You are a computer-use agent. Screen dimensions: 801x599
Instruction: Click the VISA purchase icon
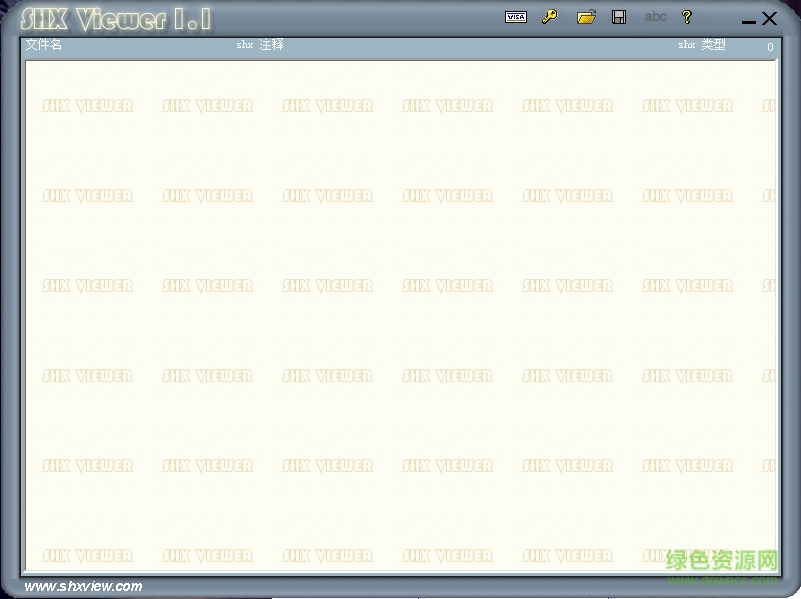click(x=516, y=17)
